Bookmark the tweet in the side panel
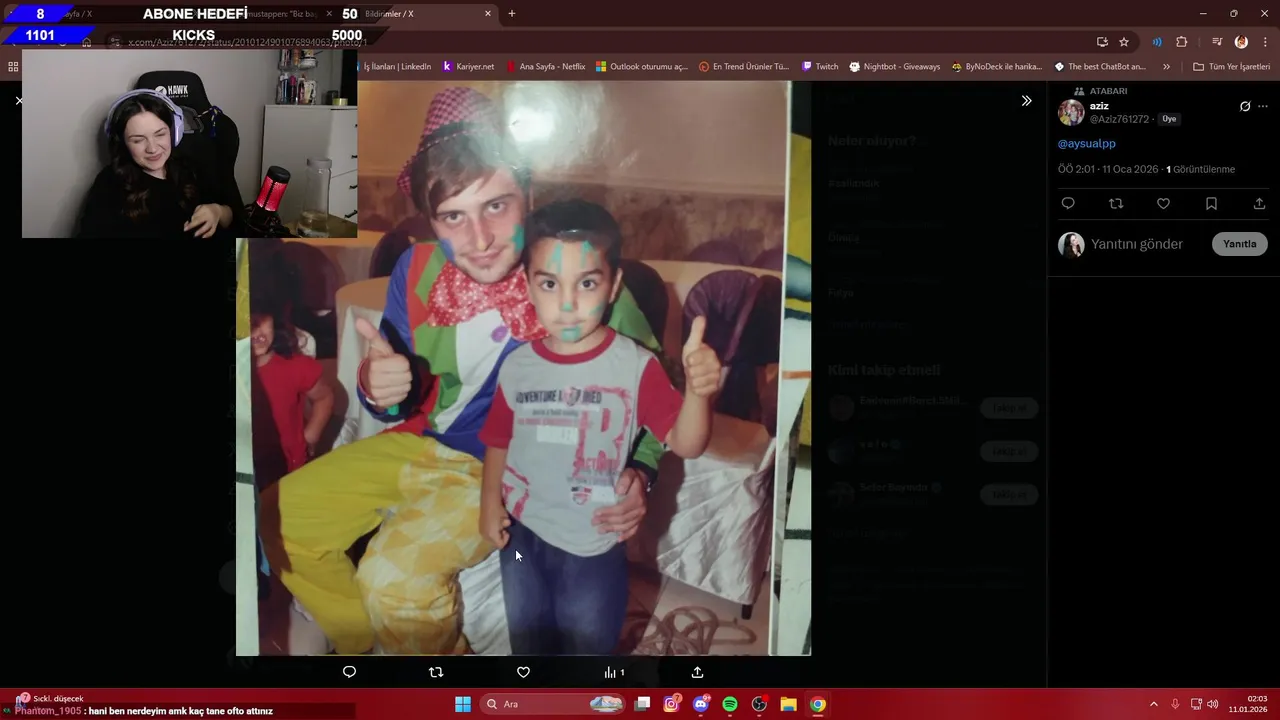The image size is (1280, 720). click(1211, 203)
